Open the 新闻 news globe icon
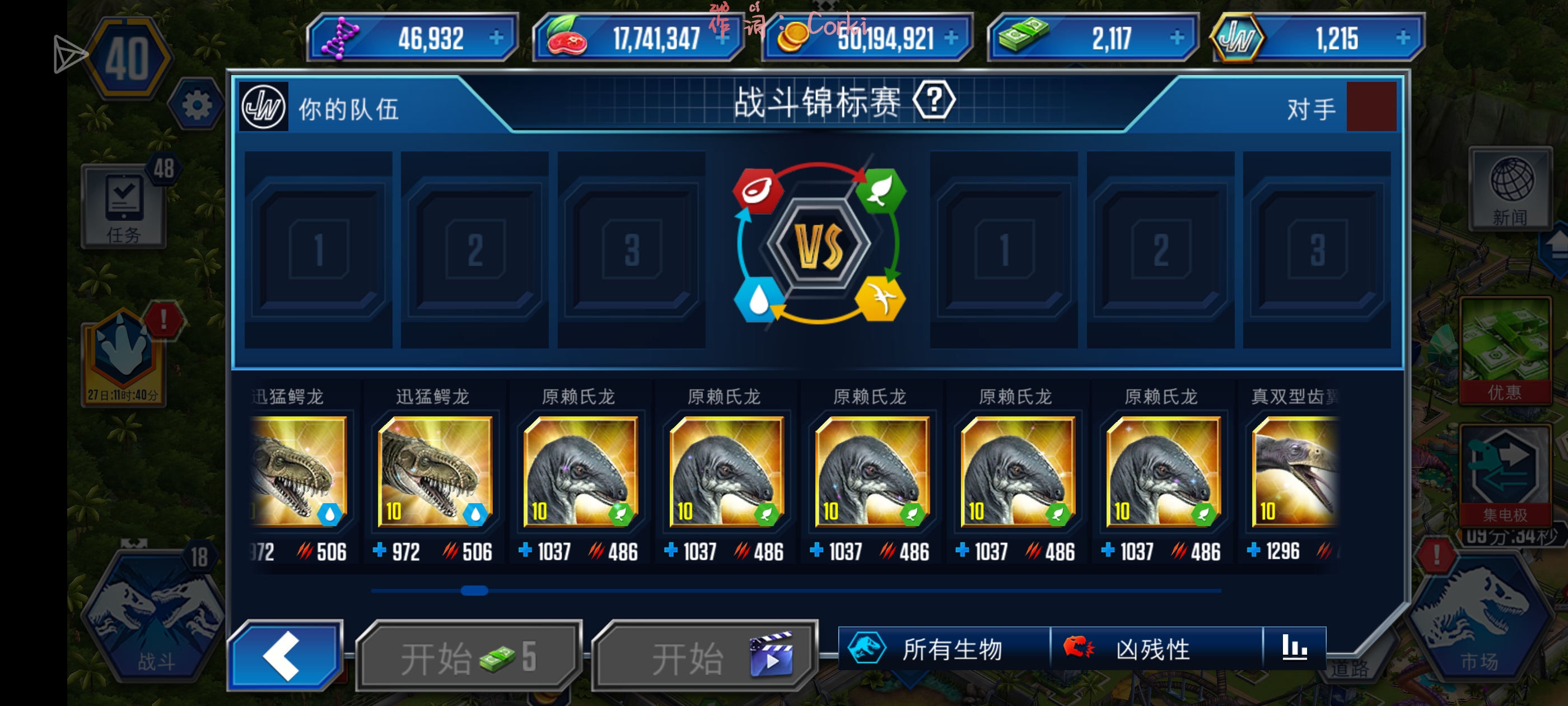The width and height of the screenshot is (1568, 706). tap(1511, 189)
